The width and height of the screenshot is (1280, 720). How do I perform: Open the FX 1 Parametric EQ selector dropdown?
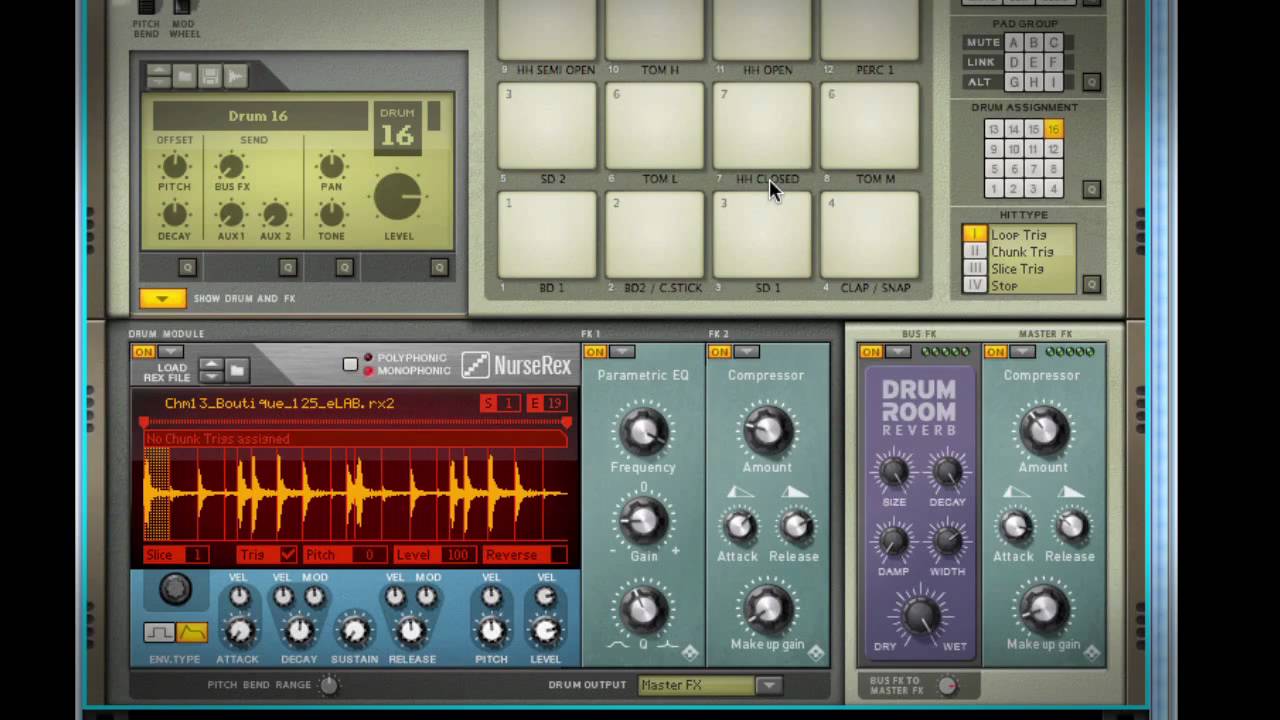coord(622,352)
